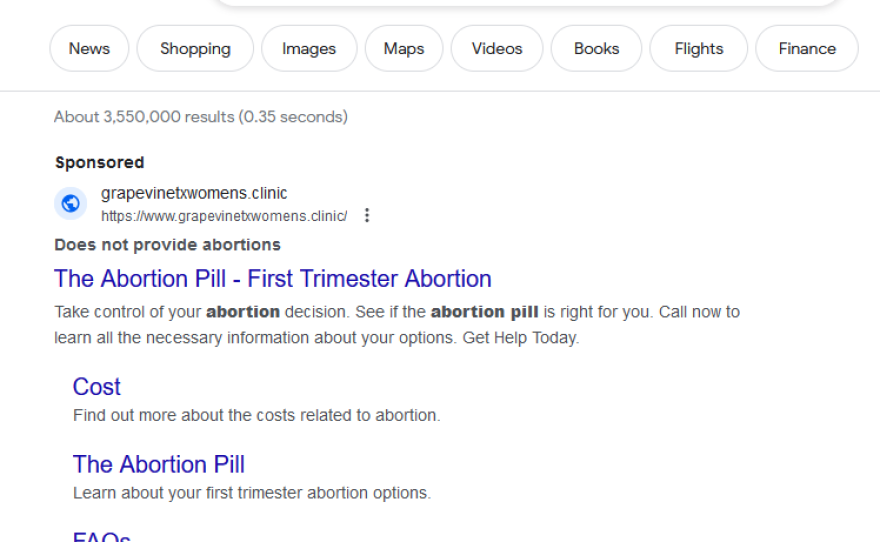Click the grapevinetxwomens.clinic site name
The width and height of the screenshot is (880, 542).
pos(194,193)
